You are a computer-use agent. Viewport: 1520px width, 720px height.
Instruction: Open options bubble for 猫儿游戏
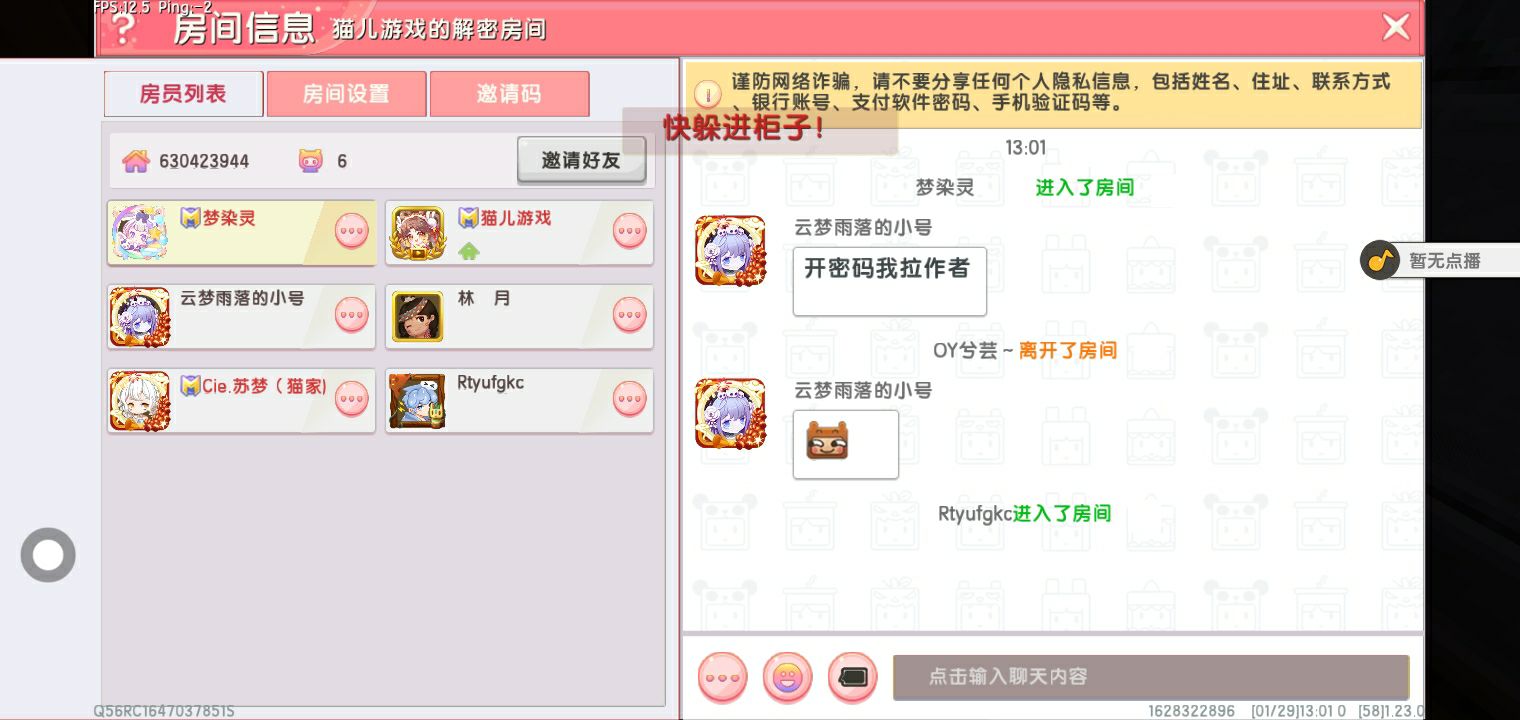[629, 231]
